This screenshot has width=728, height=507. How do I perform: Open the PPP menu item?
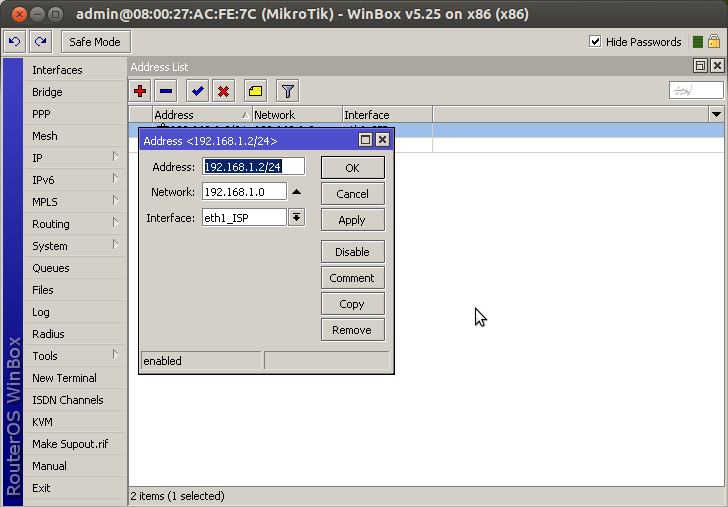click(74, 114)
